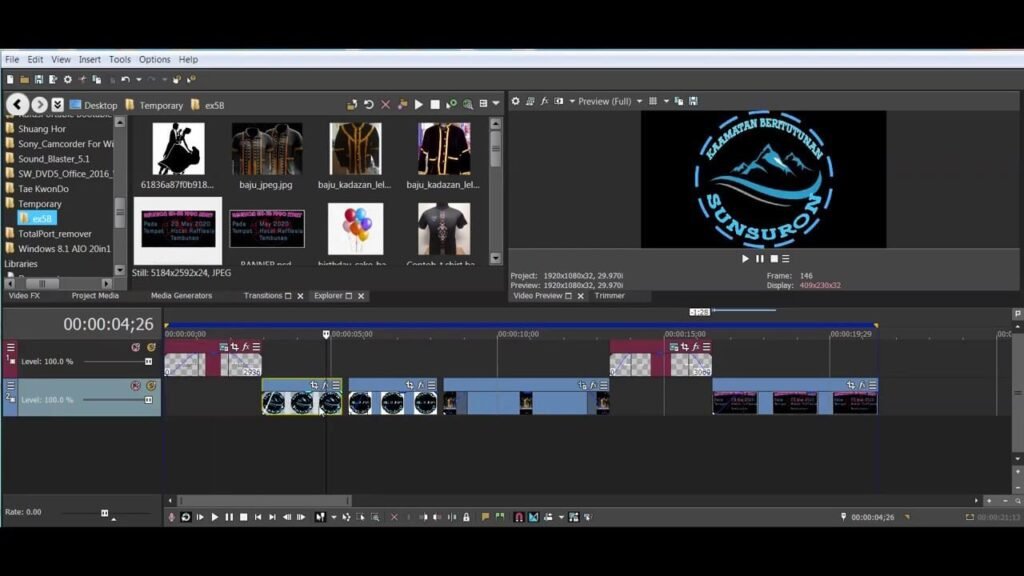Solo video track 1
Screen dimensions: 1024x576
click(x=151, y=347)
